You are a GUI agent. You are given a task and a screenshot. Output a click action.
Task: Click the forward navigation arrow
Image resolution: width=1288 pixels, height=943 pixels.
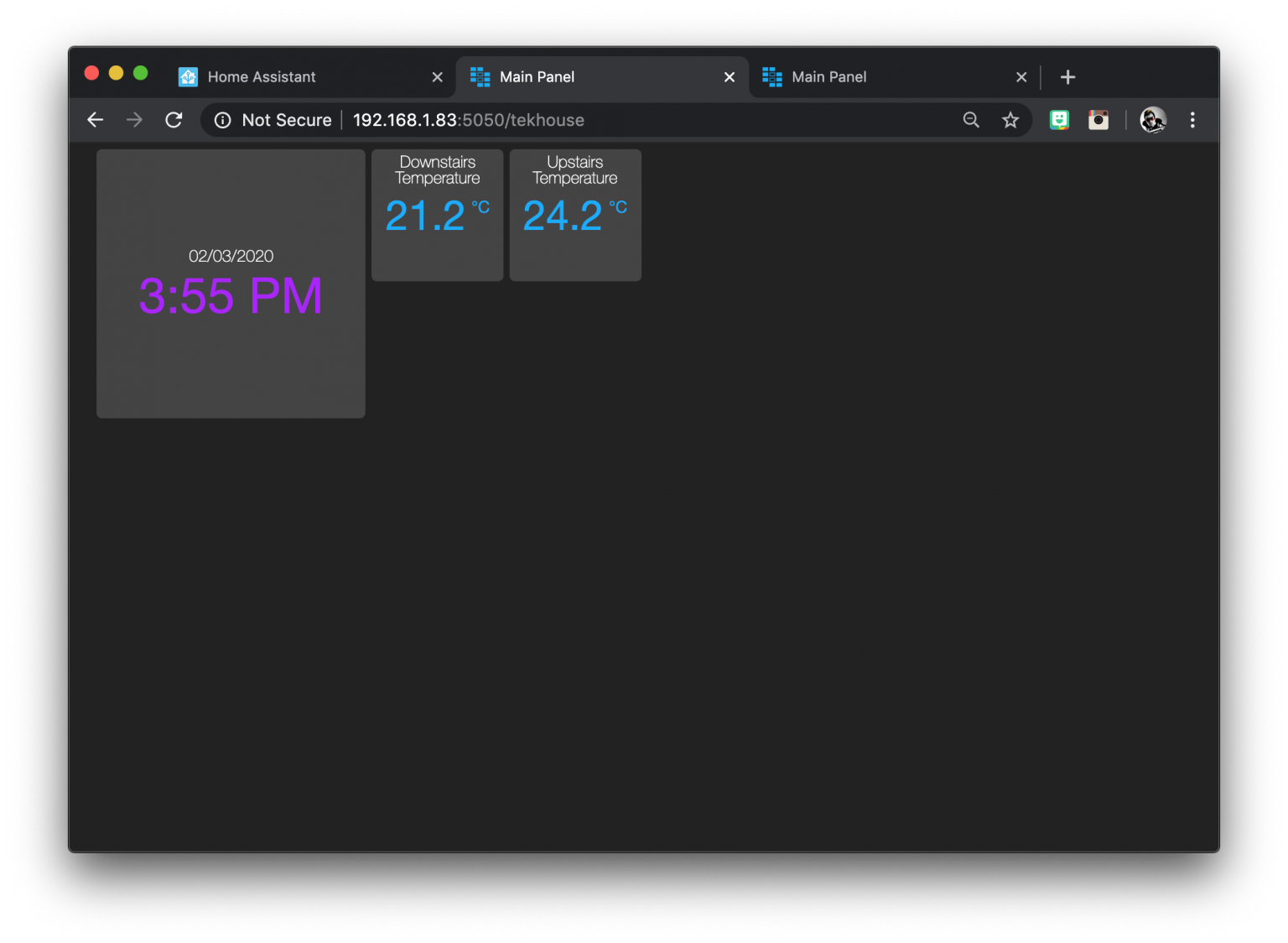(134, 119)
